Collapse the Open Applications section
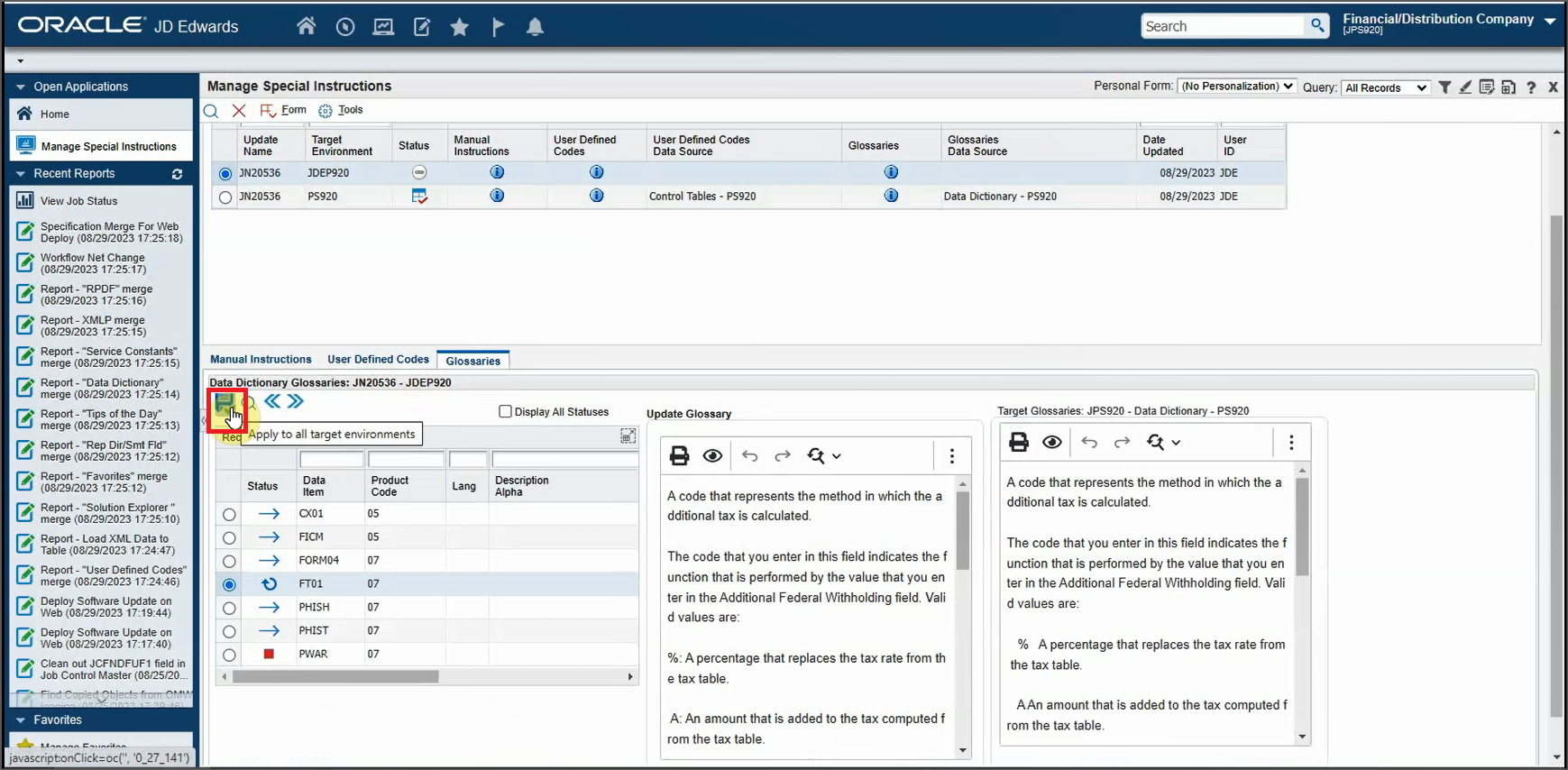Image resolution: width=1568 pixels, height=770 pixels. click(20, 87)
